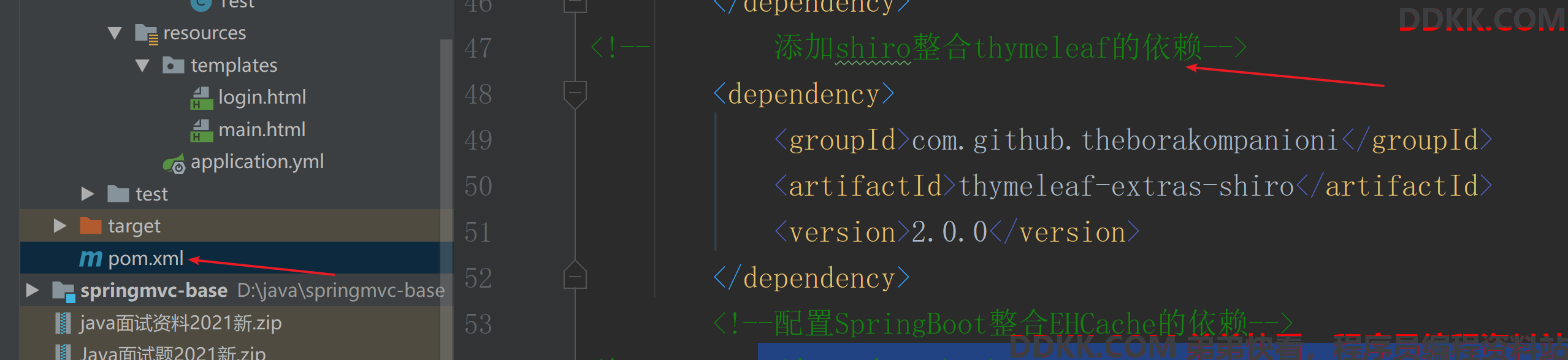Select java面试资料2021新.zip file
Screen dimensions: 1568x360
click(181, 323)
